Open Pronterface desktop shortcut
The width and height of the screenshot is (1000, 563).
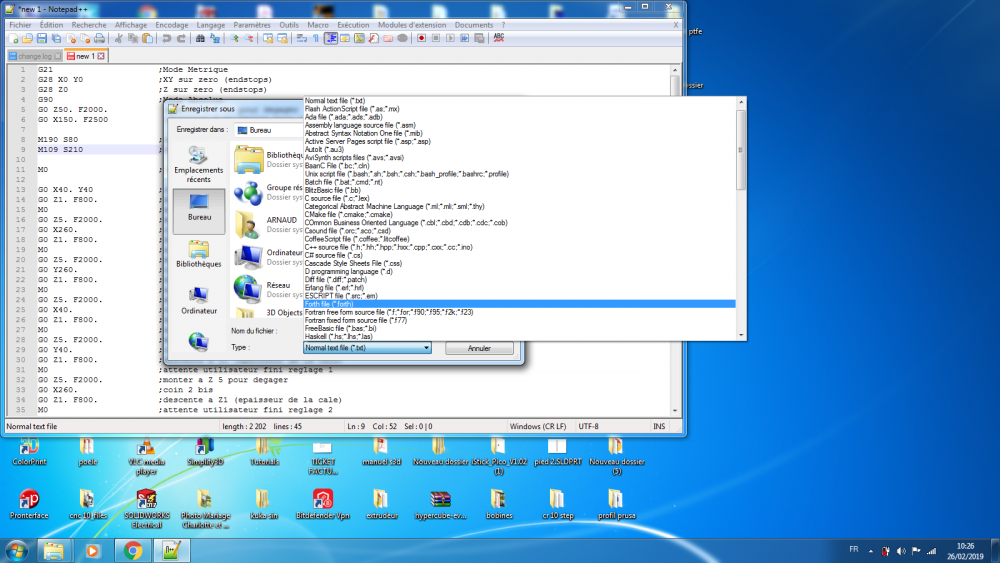[x=29, y=504]
